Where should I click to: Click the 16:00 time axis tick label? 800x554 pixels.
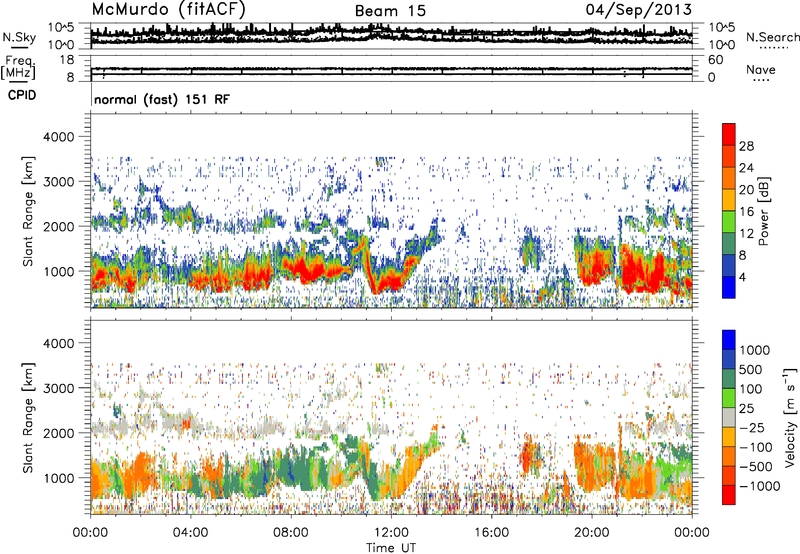491,533
